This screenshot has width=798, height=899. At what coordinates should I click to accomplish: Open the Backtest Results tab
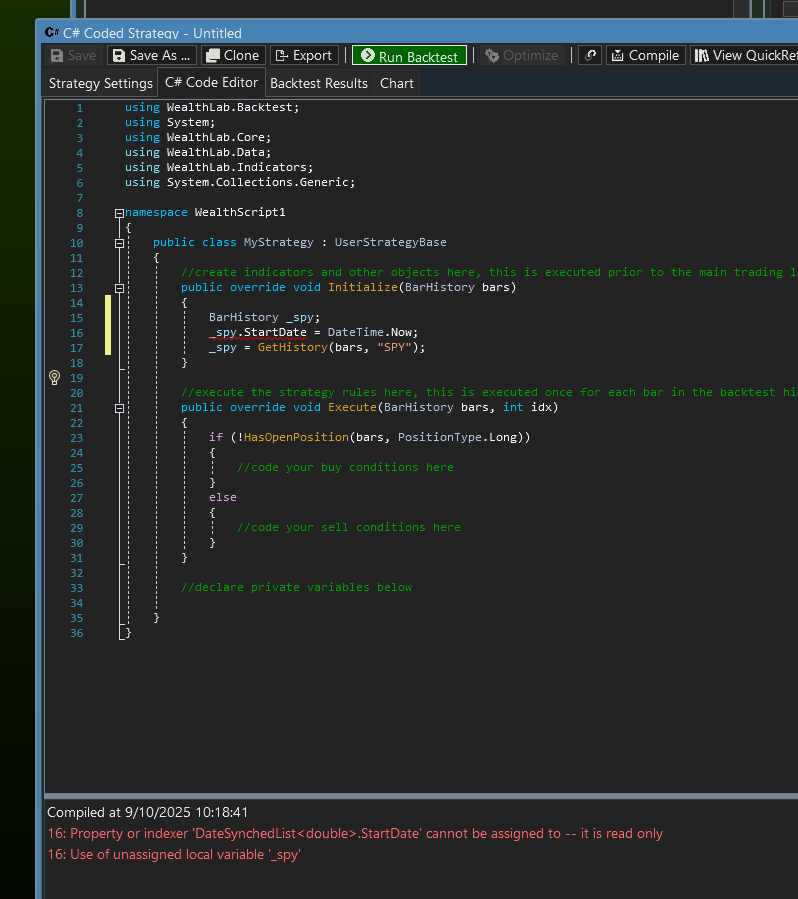(319, 83)
